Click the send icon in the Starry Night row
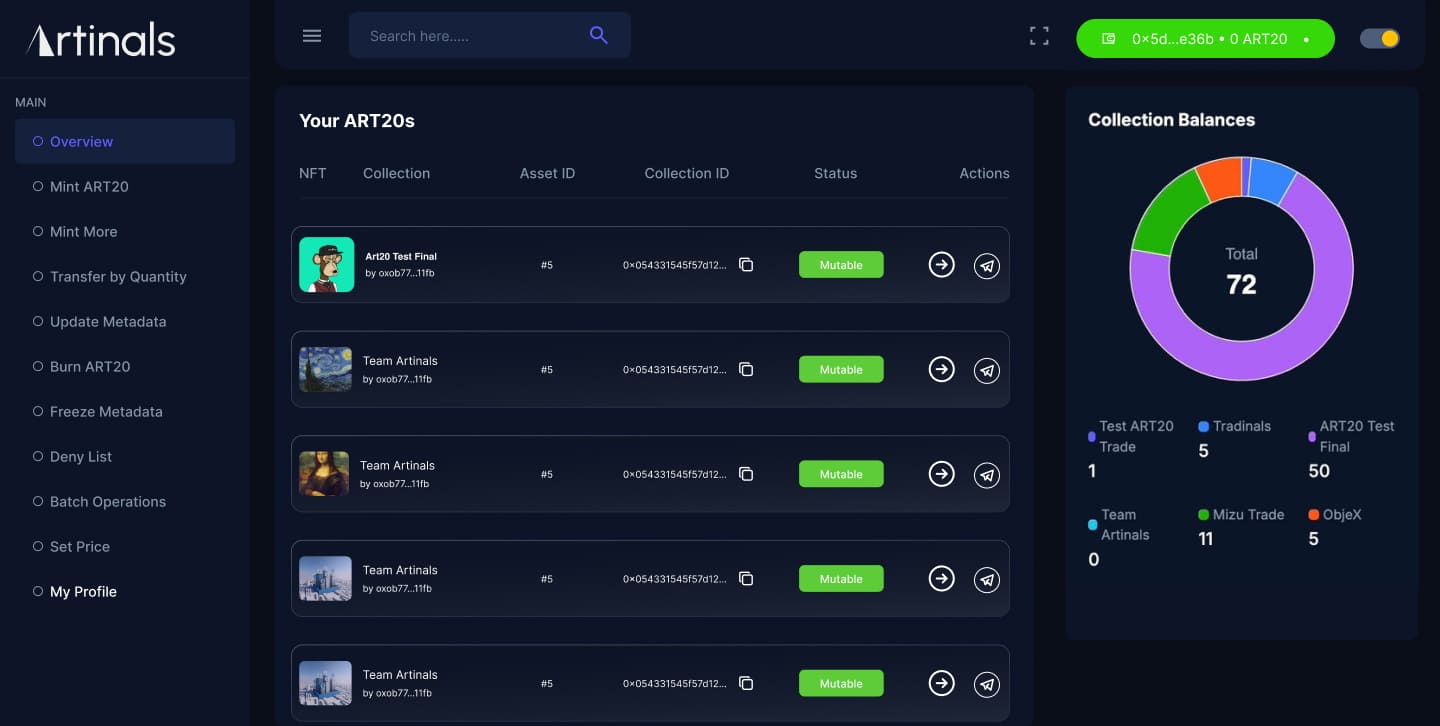1440x726 pixels. (987, 370)
